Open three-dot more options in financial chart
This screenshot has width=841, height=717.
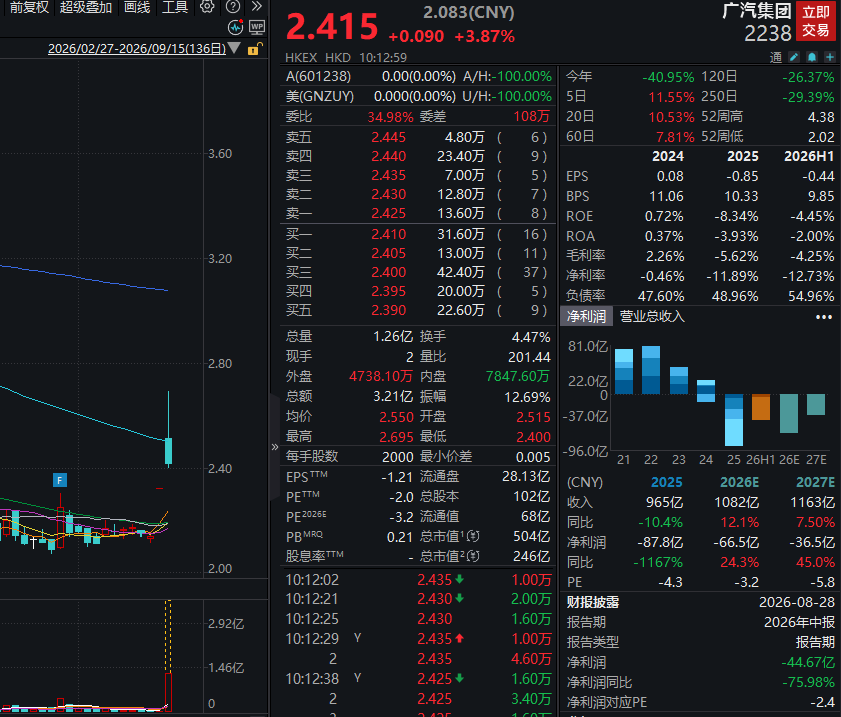[x=824, y=317]
